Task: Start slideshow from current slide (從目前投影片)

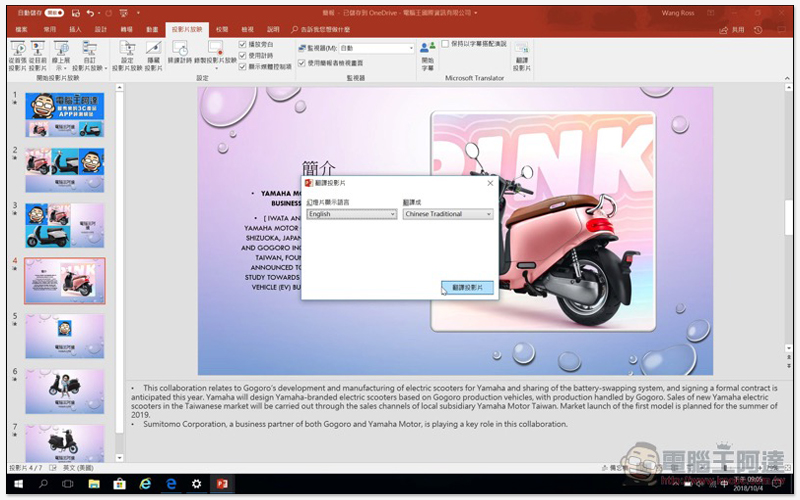Action: 38,56
